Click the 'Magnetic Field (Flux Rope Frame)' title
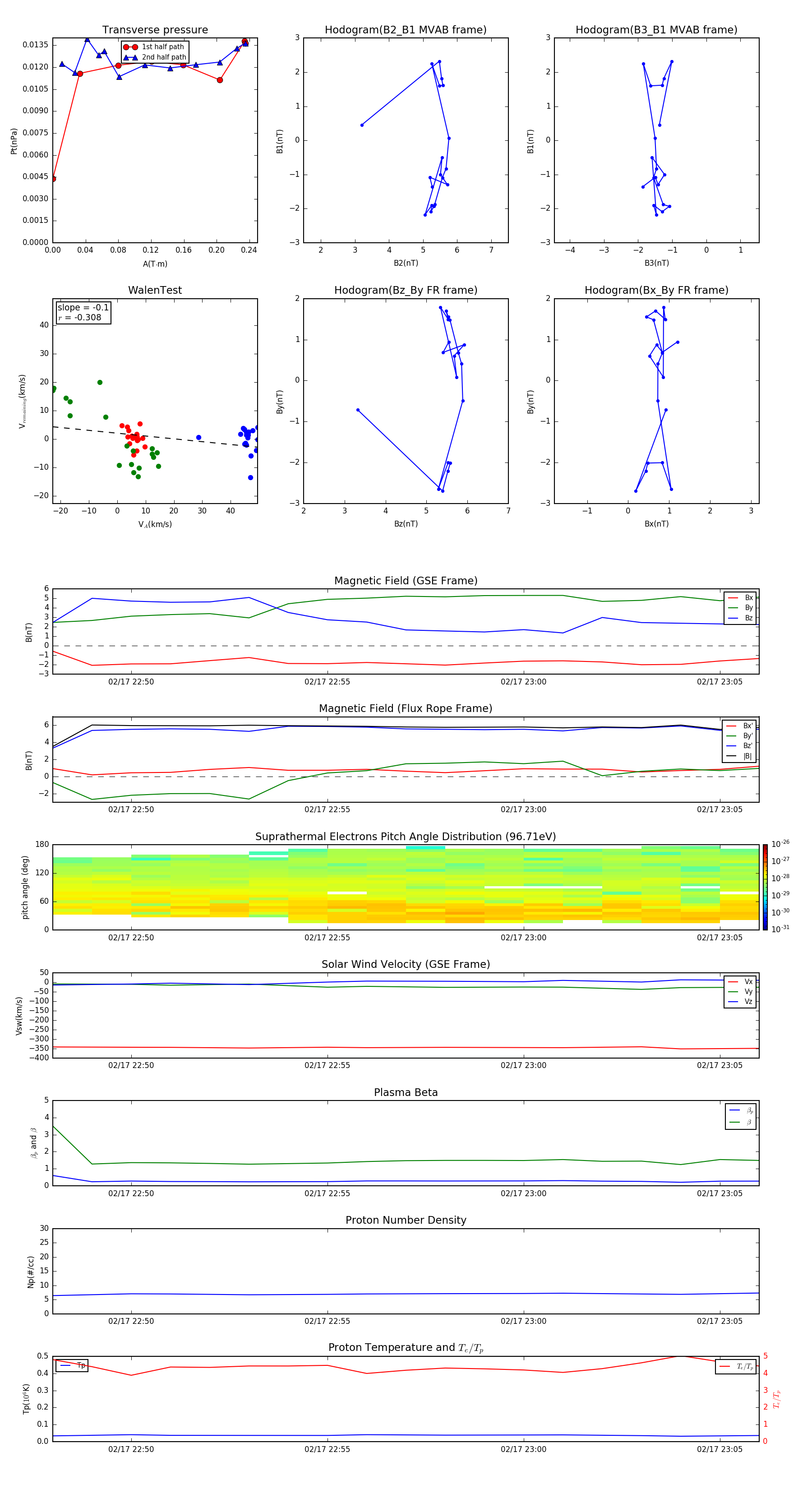Screen dimensions: 812x1489 [406, 709]
